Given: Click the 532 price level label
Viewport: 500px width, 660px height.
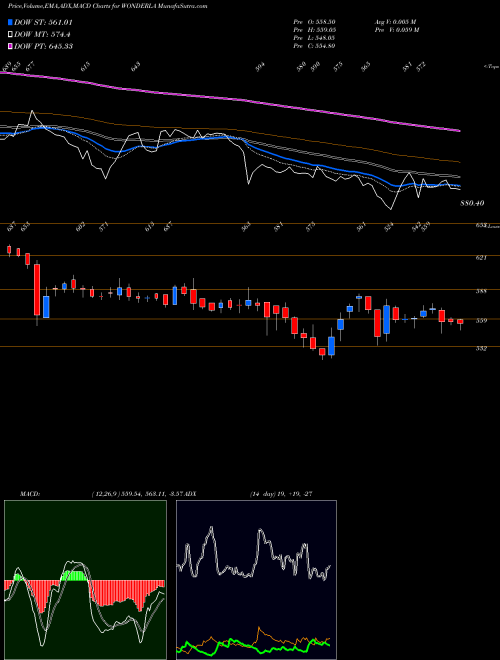Looking at the screenshot, I should pos(481,349).
